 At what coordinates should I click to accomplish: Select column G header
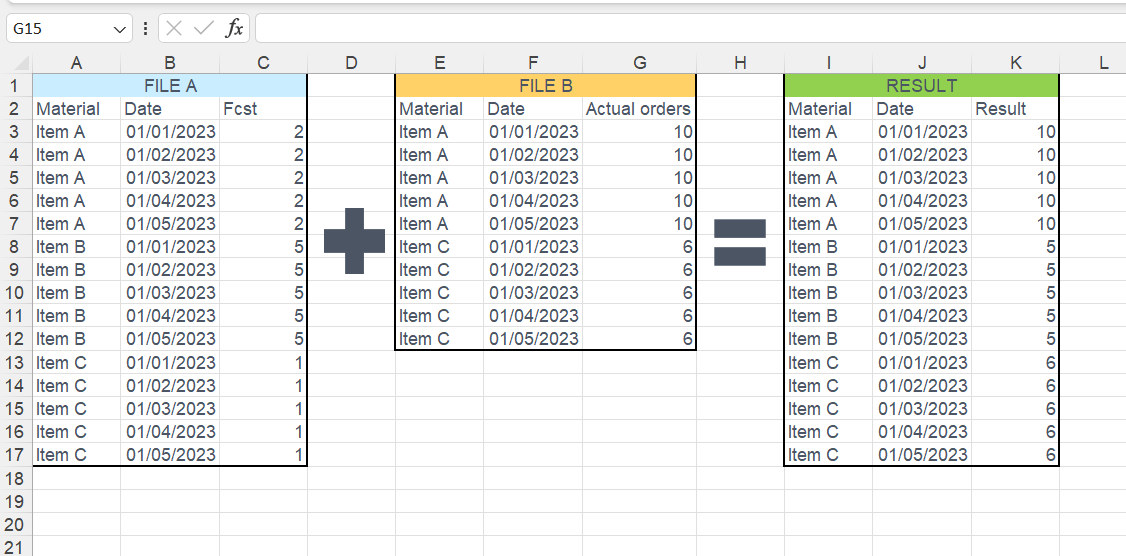click(640, 63)
